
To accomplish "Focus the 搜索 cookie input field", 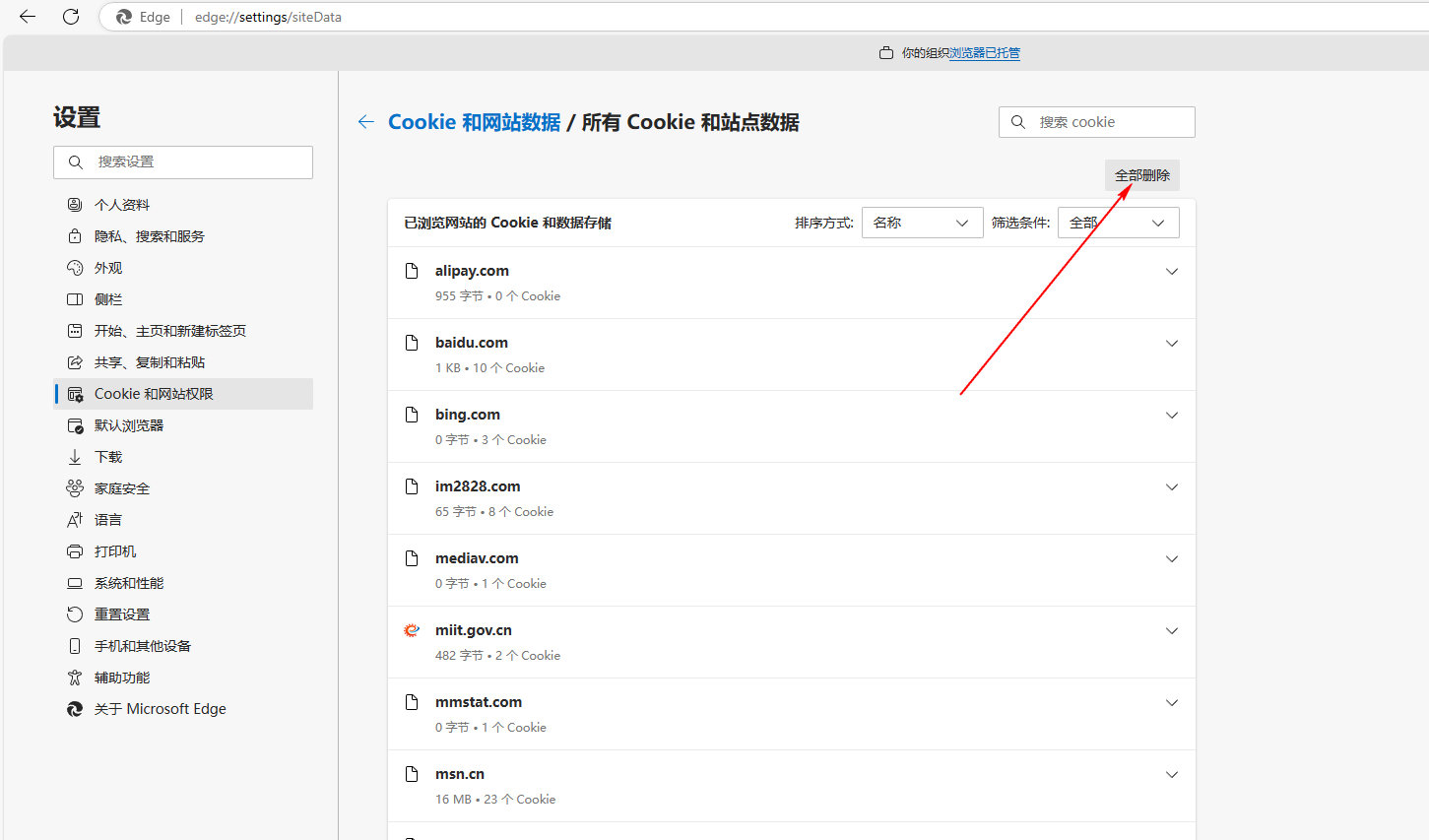I will pos(1097,122).
